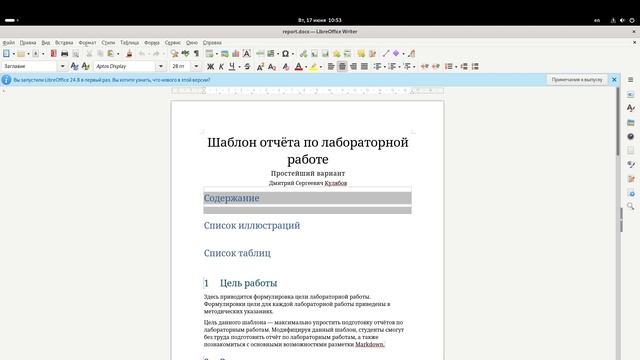The image size is (640, 360).
Task: Click the Содержание heading in document
Action: tap(231, 198)
